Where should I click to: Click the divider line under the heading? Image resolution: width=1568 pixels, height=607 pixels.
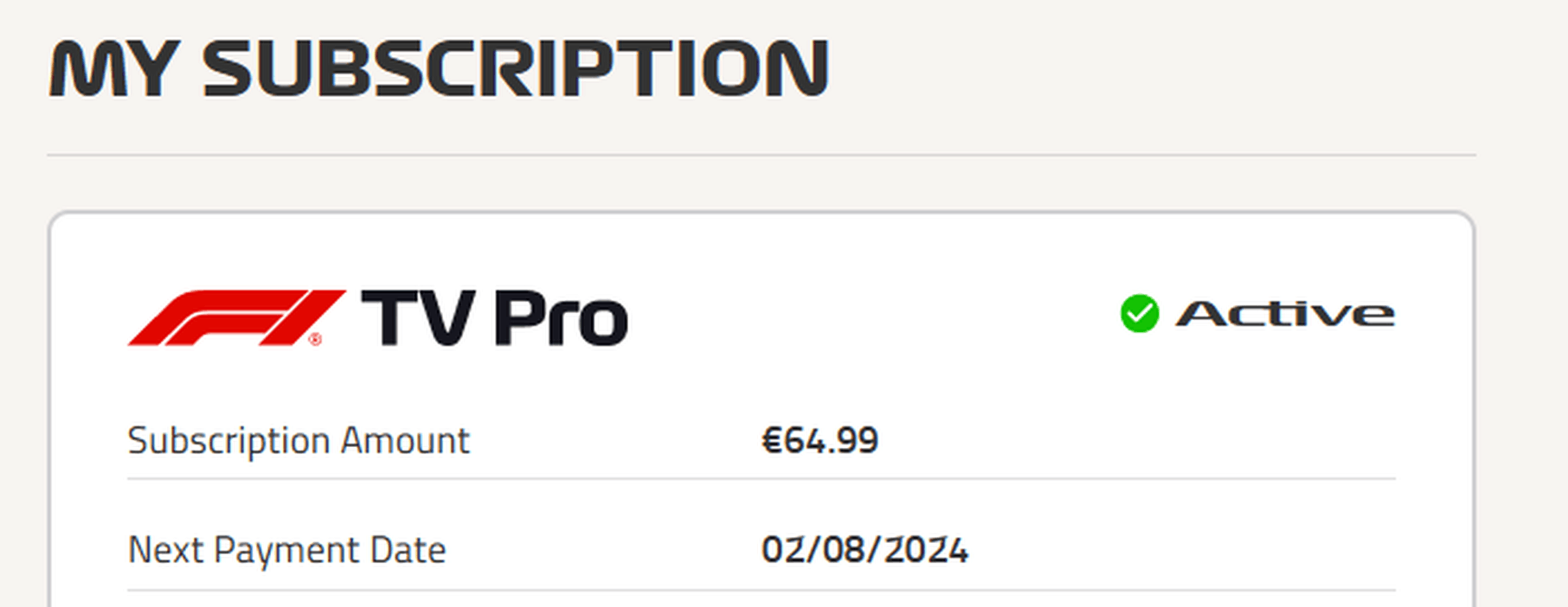point(762,156)
